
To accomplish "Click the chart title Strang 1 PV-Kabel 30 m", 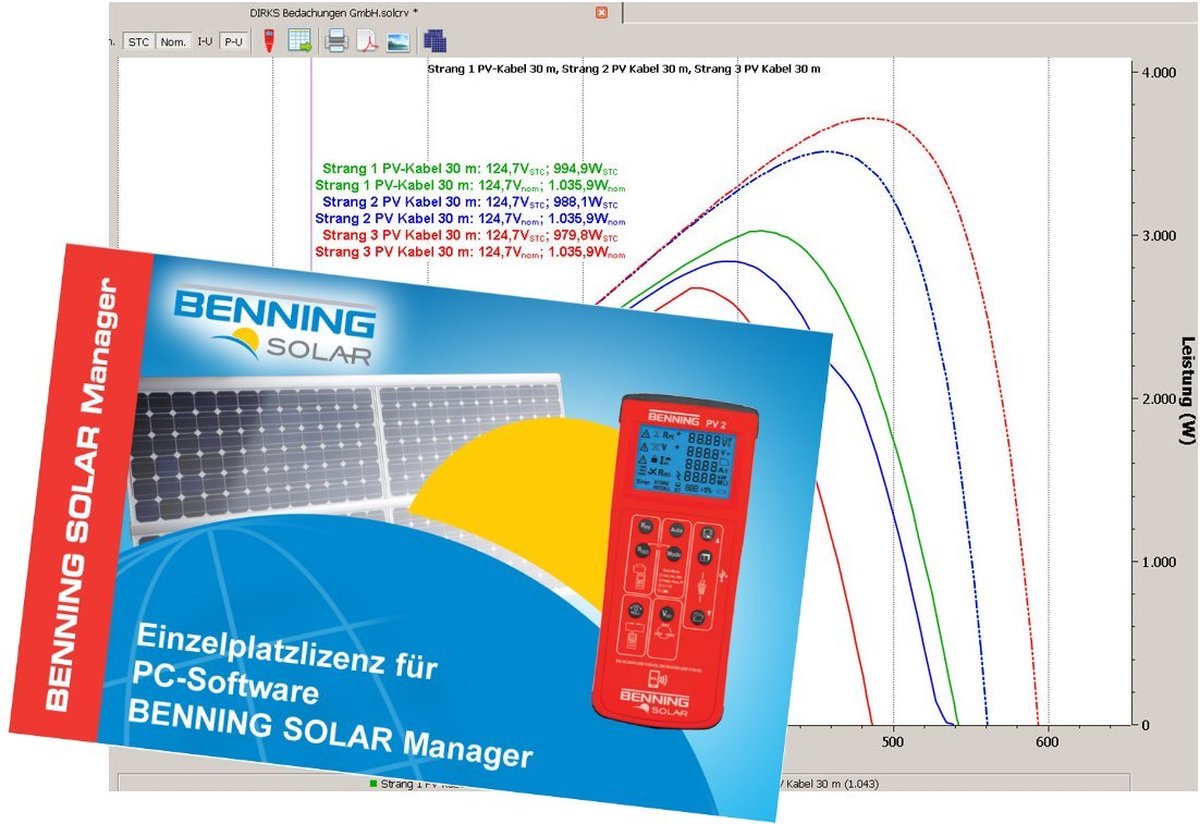I will (x=623, y=69).
